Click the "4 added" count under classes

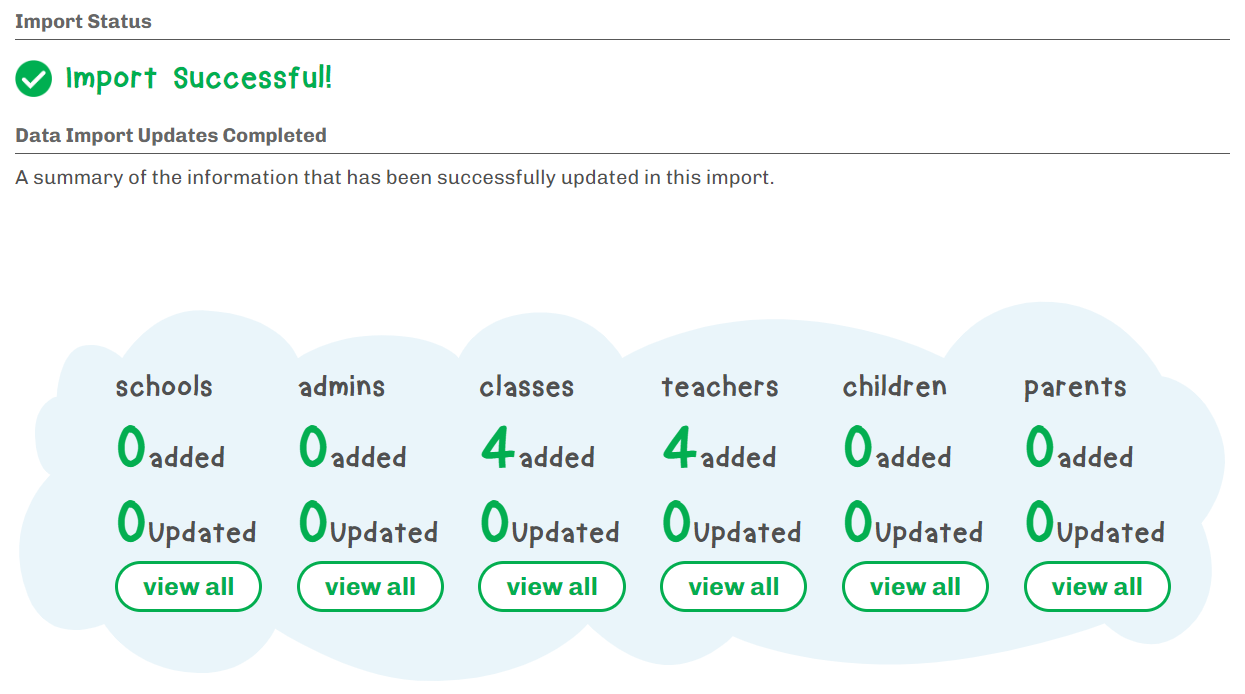(x=538, y=451)
